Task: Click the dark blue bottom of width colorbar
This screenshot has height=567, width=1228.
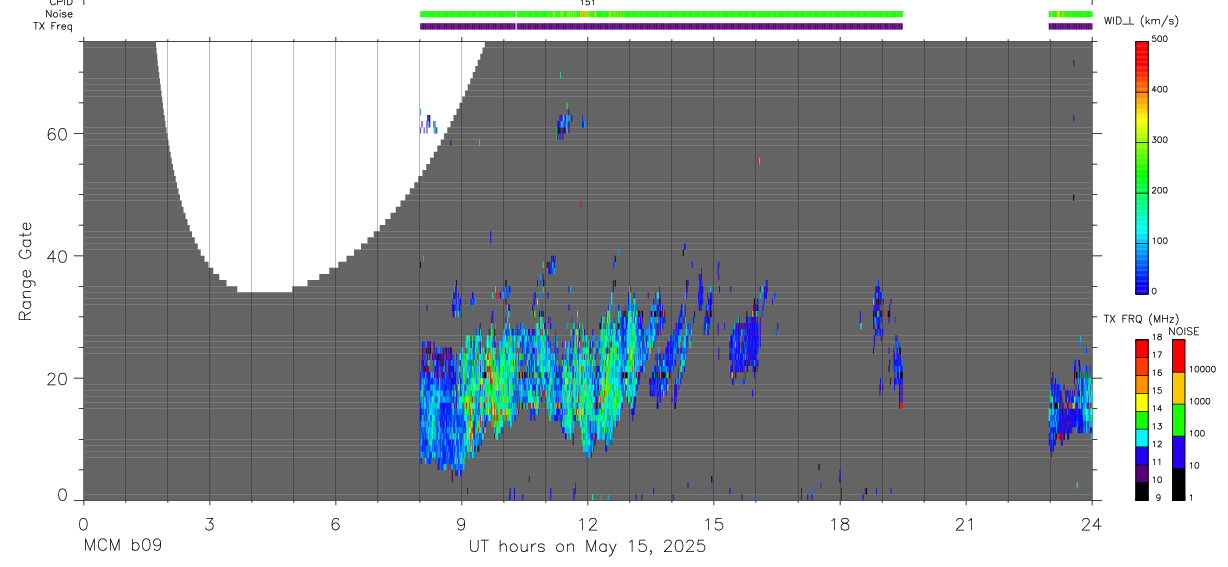Action: (x=1142, y=280)
